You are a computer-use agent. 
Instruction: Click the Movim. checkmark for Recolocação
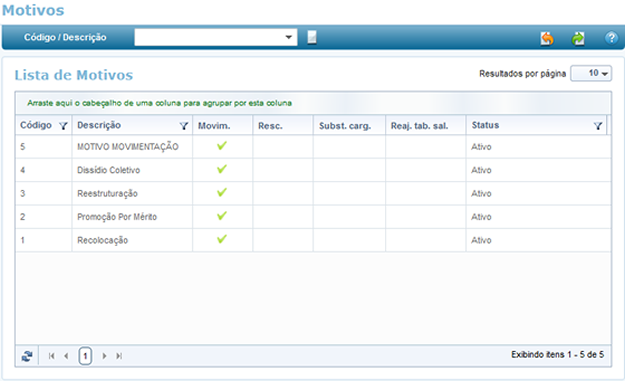tap(222, 239)
